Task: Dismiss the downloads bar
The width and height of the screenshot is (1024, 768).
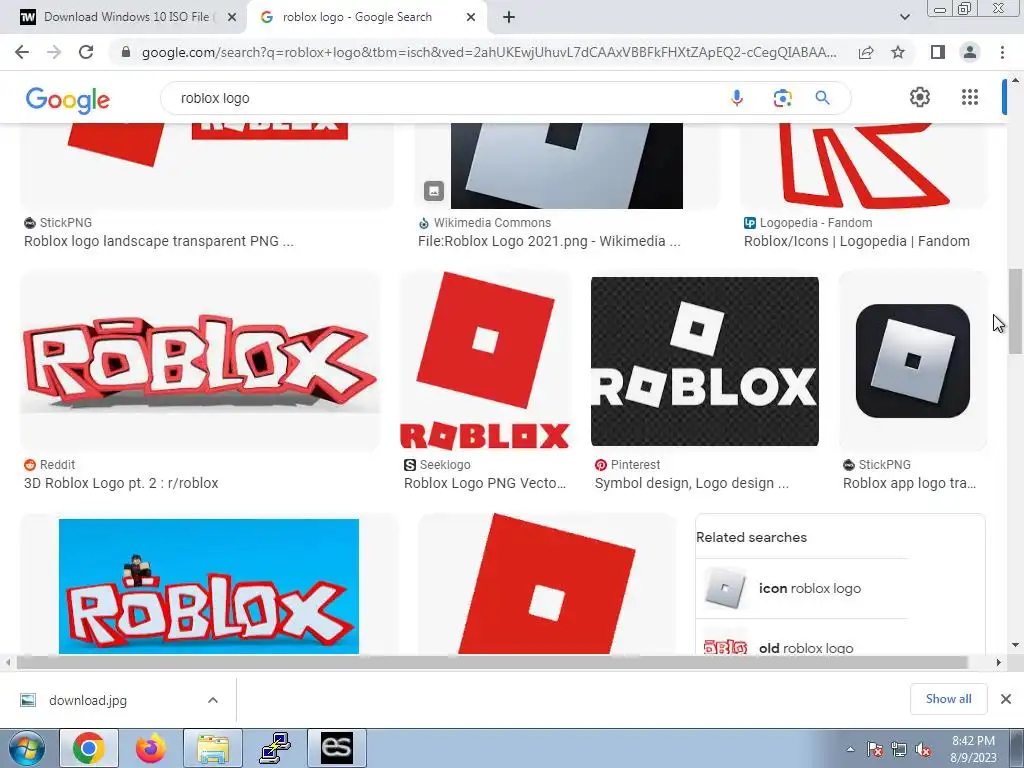Action: point(1006,699)
